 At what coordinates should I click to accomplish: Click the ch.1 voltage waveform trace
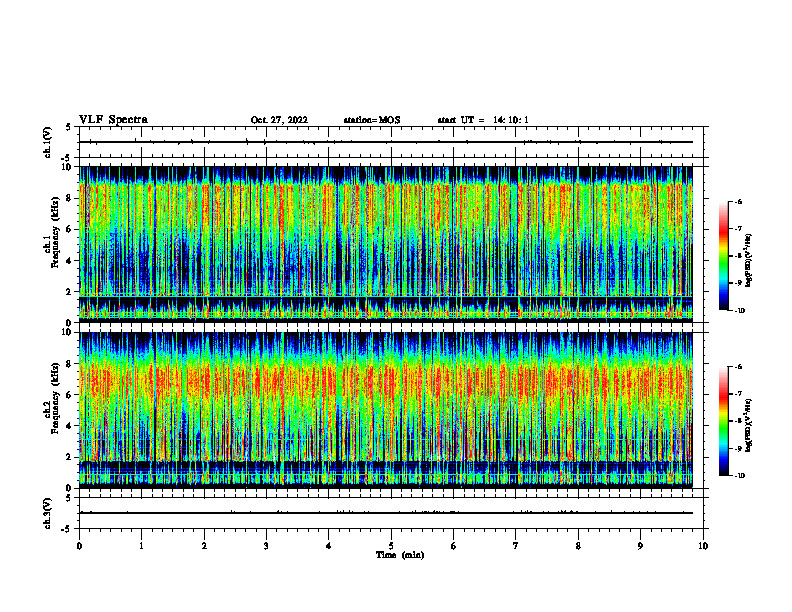click(386, 142)
